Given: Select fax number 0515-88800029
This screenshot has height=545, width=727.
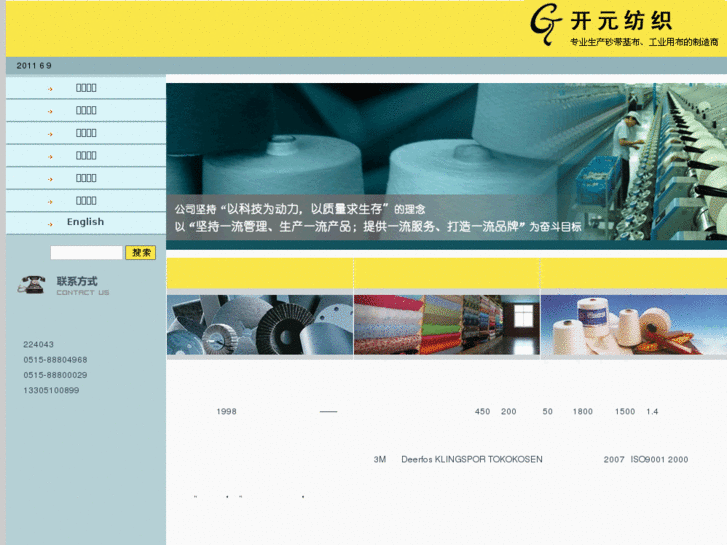Looking at the screenshot, I should (x=55, y=375).
